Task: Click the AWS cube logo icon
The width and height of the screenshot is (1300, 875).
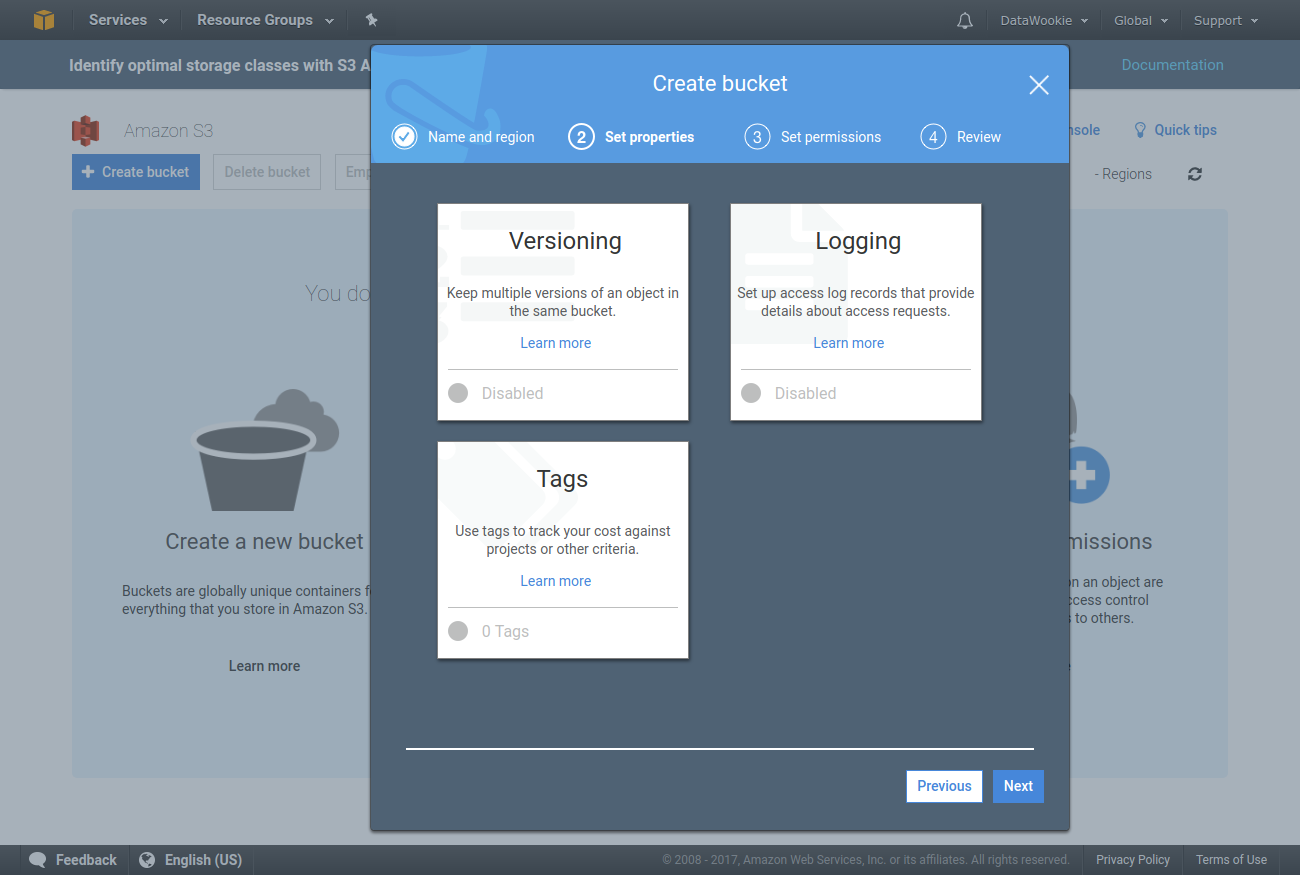Action: point(44,20)
